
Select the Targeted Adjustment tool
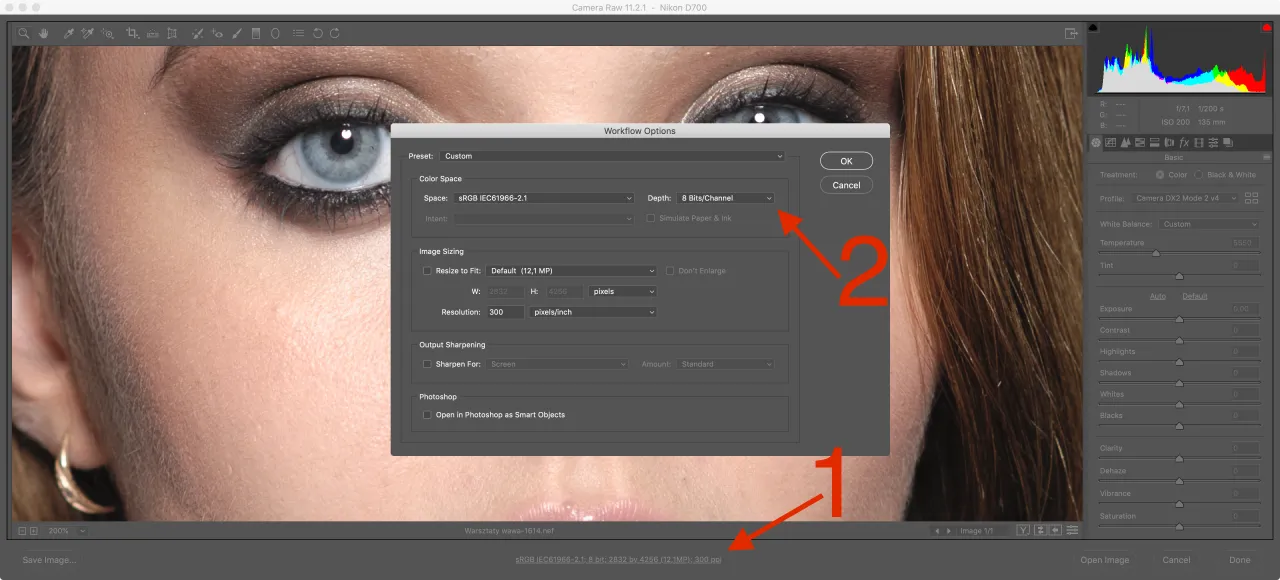click(x=108, y=33)
